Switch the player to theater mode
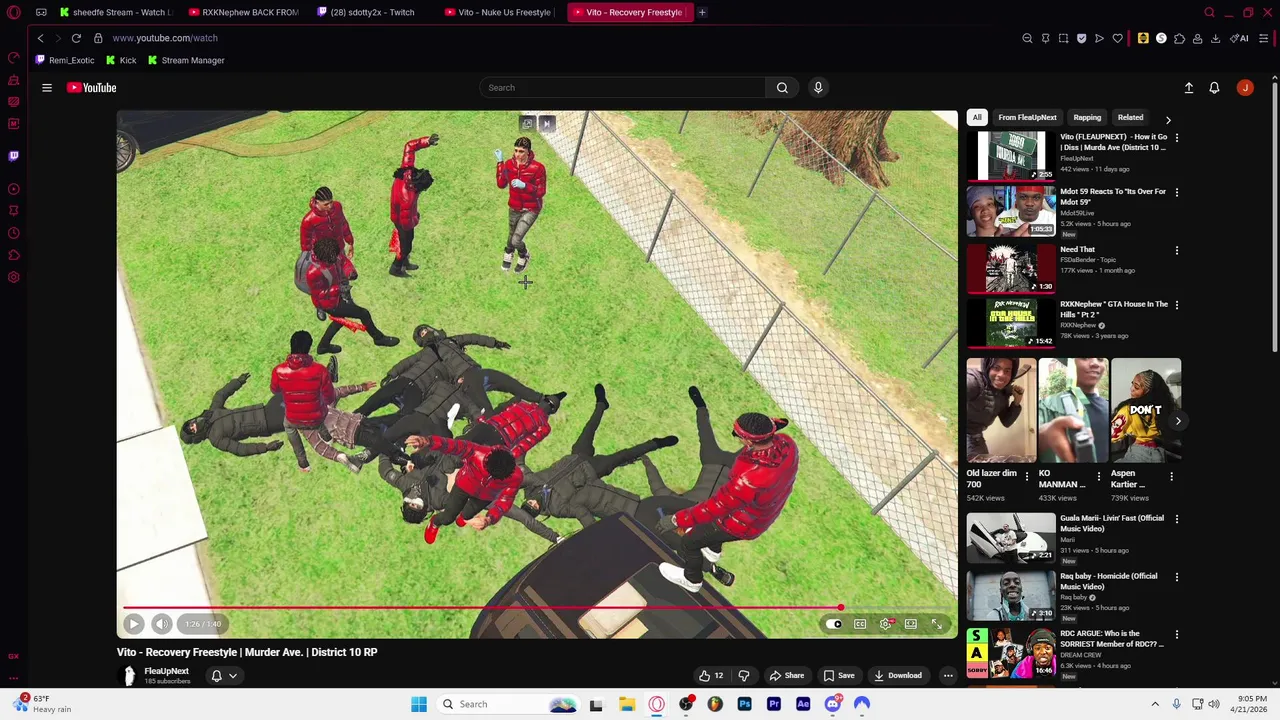This screenshot has width=1280, height=720. 911,624
